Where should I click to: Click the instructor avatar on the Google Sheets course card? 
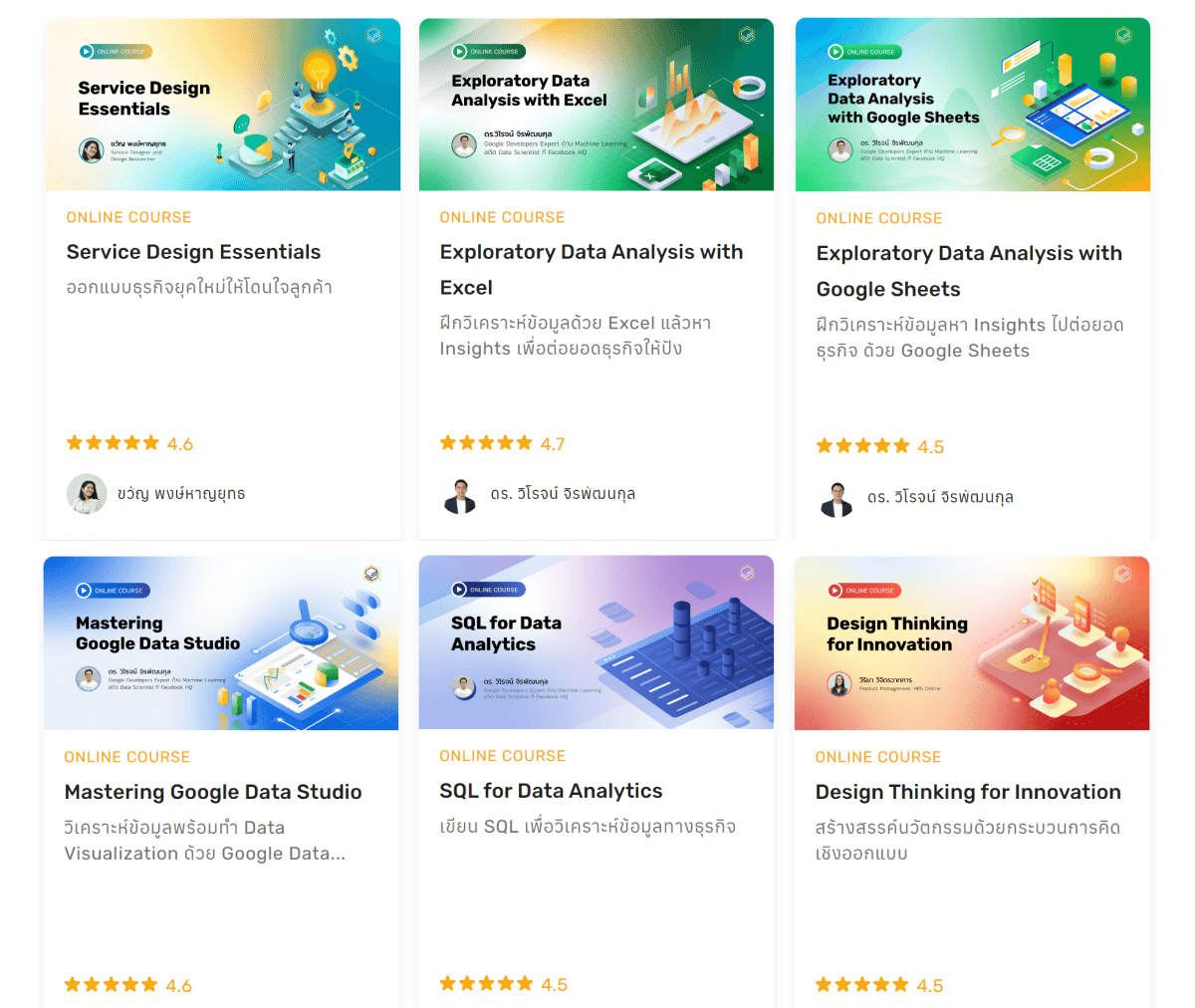tap(836, 498)
